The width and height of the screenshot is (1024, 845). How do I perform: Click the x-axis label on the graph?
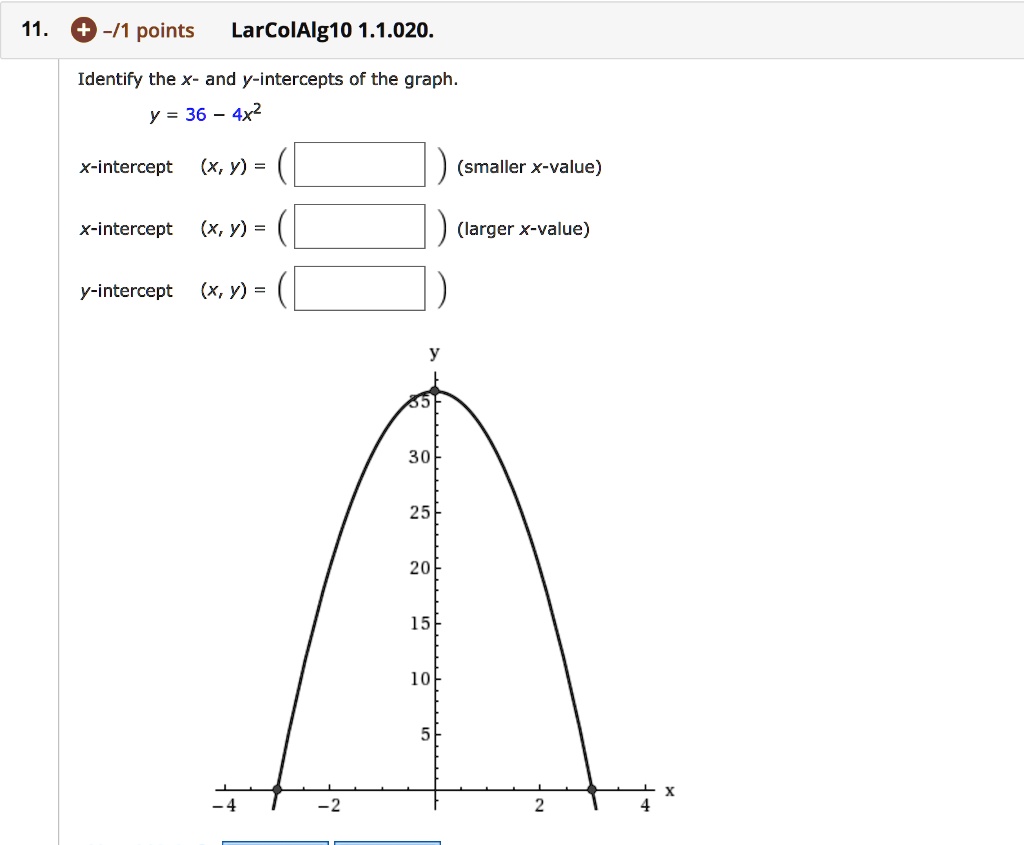click(x=670, y=790)
